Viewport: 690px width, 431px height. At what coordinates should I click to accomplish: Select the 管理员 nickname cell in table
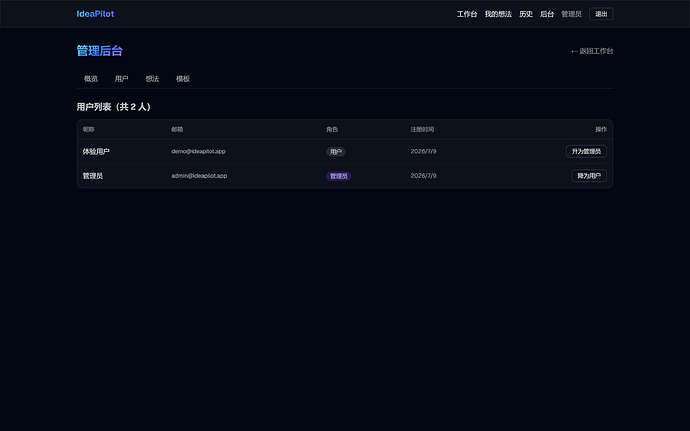(x=93, y=176)
